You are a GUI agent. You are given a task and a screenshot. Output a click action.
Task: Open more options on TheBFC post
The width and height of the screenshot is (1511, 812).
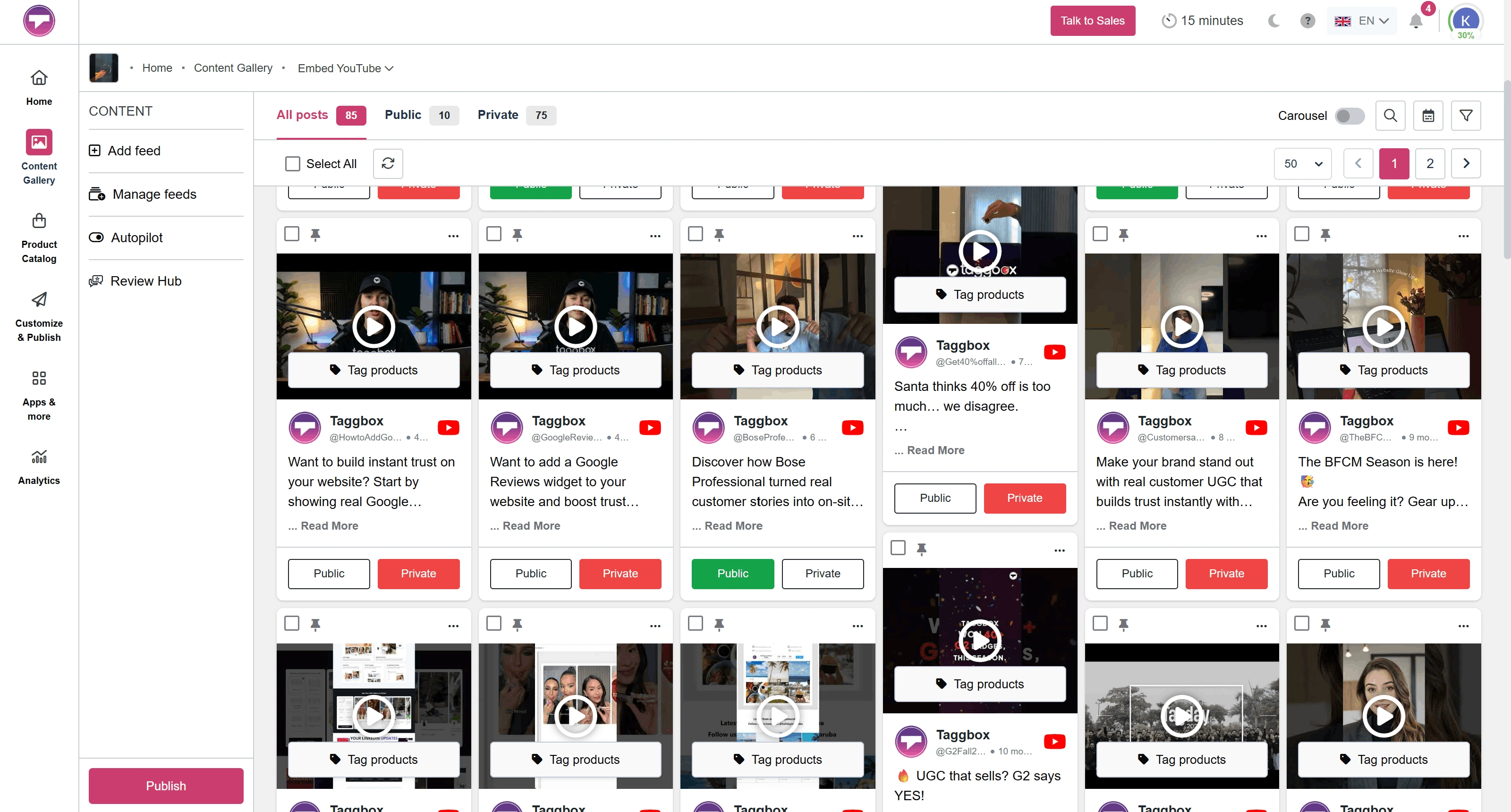point(1463,236)
